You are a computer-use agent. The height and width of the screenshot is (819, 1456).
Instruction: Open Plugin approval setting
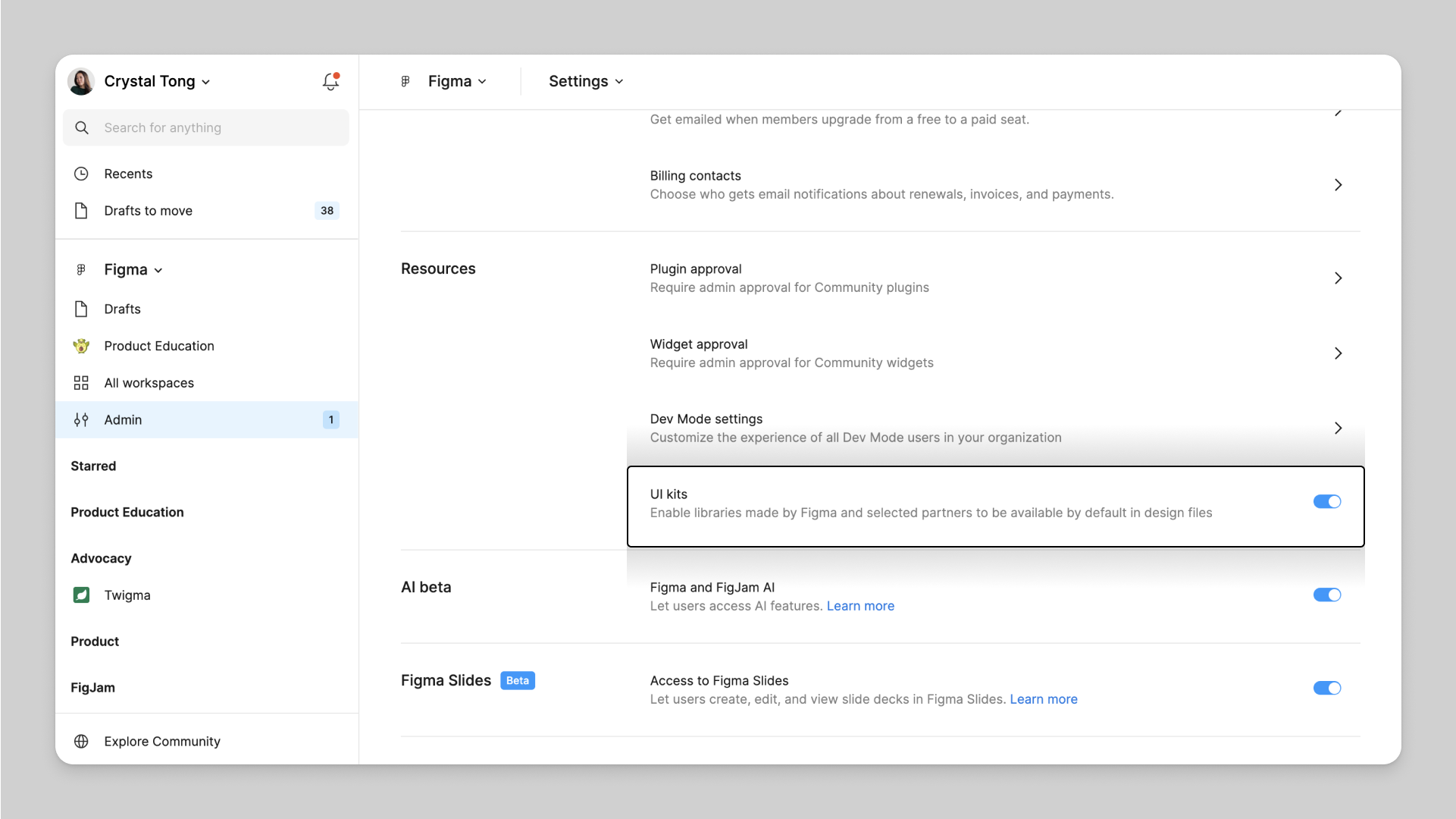click(x=995, y=278)
